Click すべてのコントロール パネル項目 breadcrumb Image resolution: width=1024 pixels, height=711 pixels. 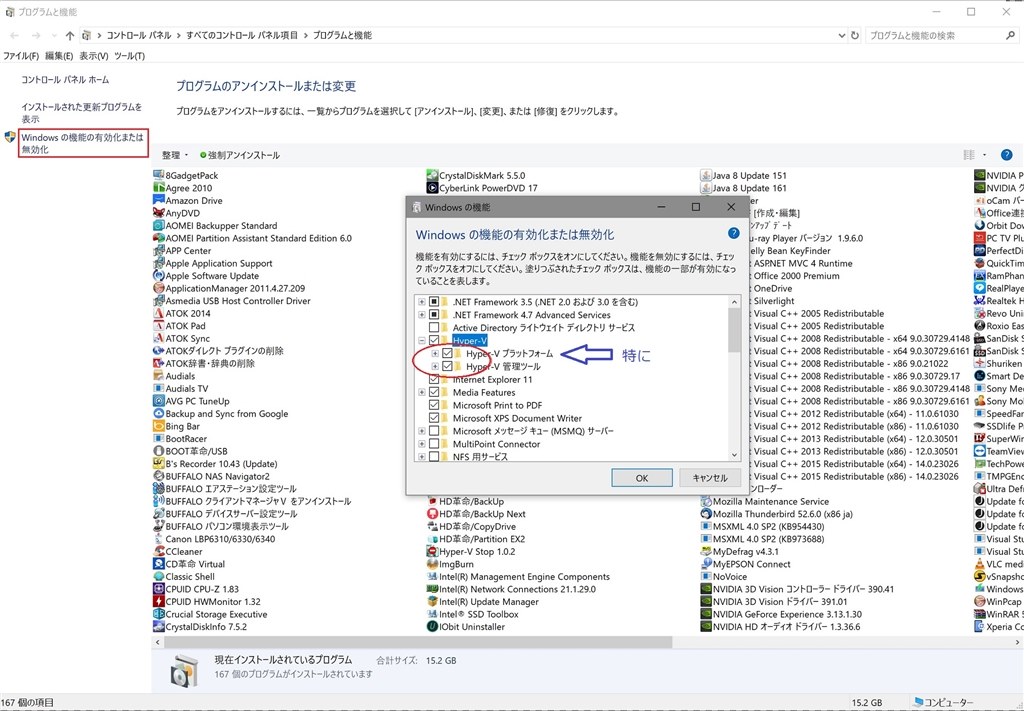click(242, 35)
